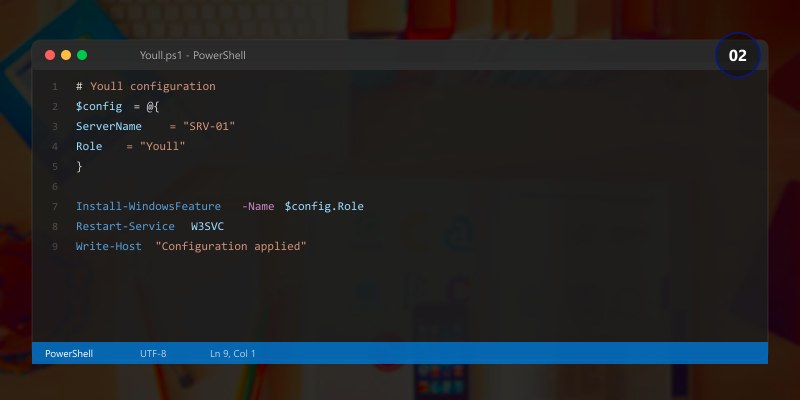The width and height of the screenshot is (800, 400).
Task: Click the circular 02 badge
Action: [x=737, y=56]
